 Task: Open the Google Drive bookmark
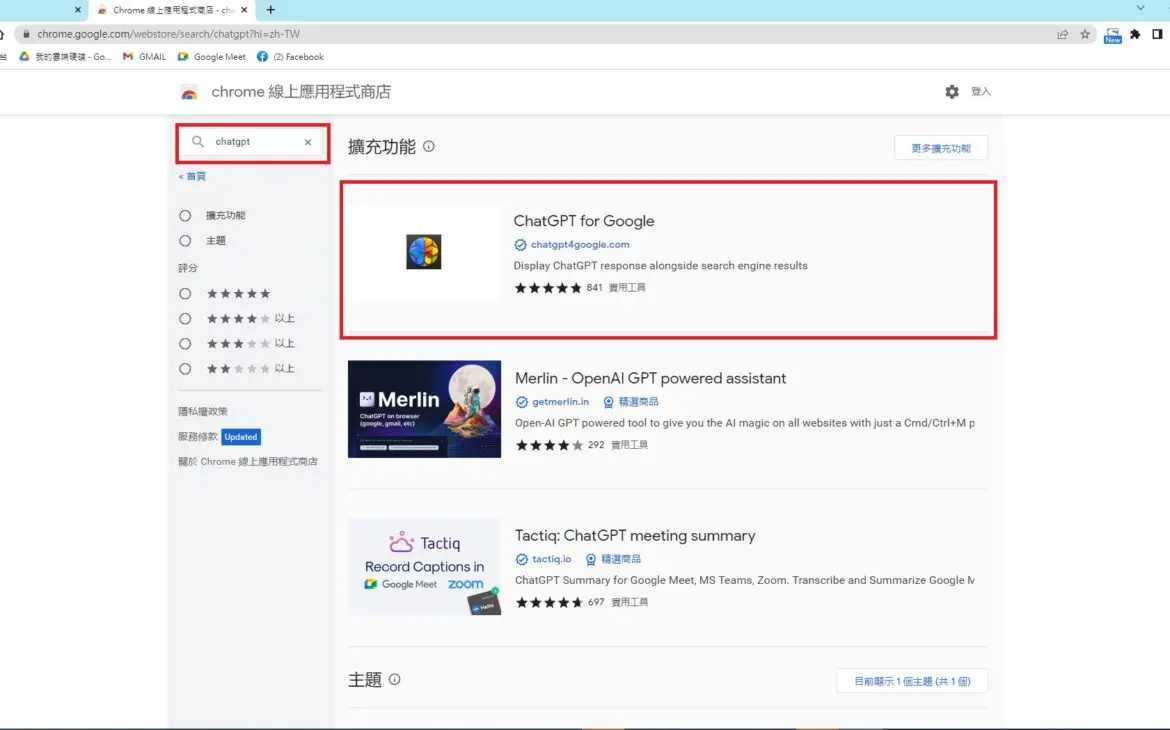point(65,57)
